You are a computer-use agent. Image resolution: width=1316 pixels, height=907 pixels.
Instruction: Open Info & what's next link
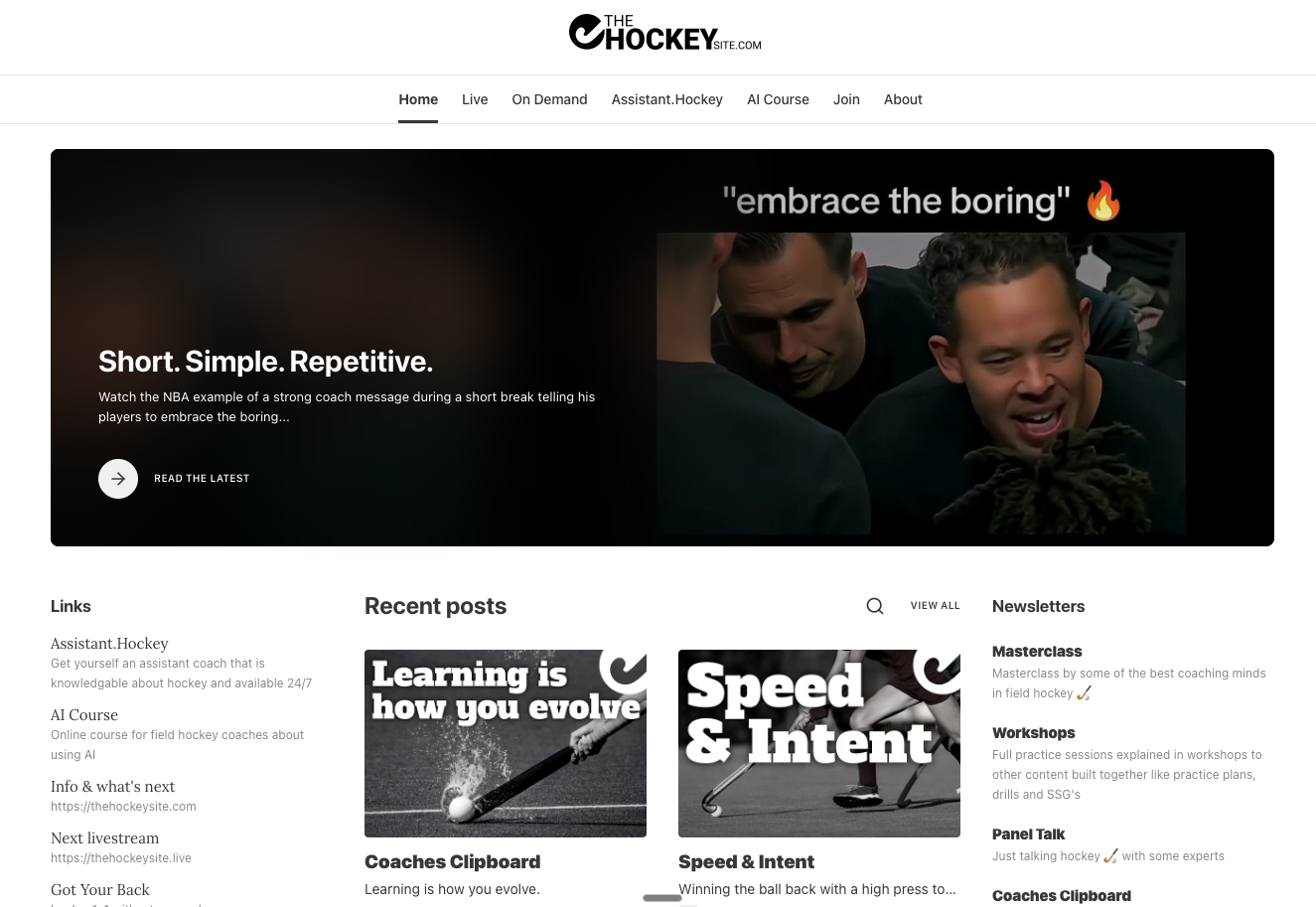tap(112, 787)
